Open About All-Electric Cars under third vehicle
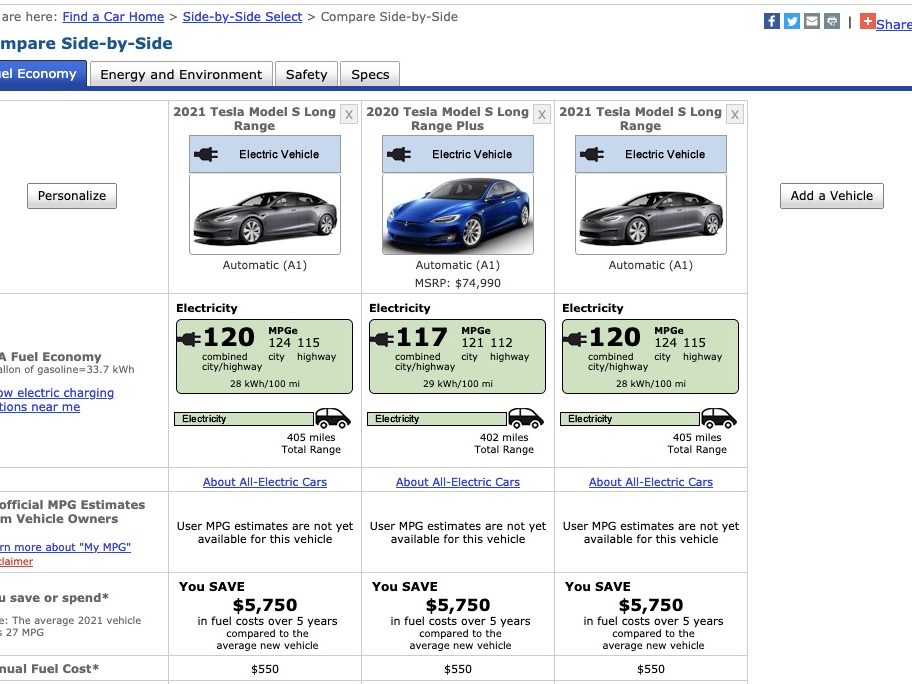 tap(651, 482)
